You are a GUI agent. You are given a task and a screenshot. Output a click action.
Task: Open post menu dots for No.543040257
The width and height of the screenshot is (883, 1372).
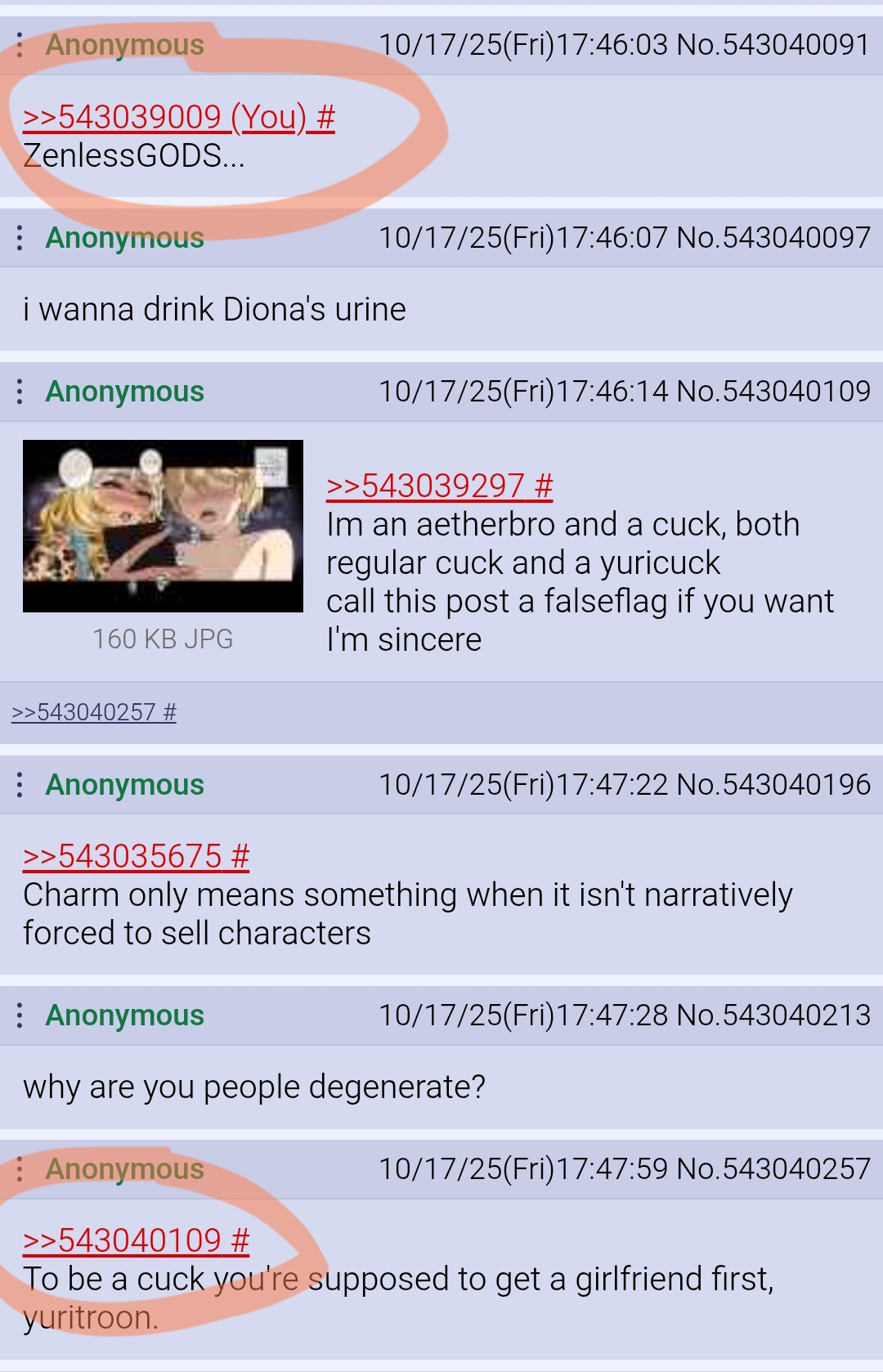(x=20, y=1169)
